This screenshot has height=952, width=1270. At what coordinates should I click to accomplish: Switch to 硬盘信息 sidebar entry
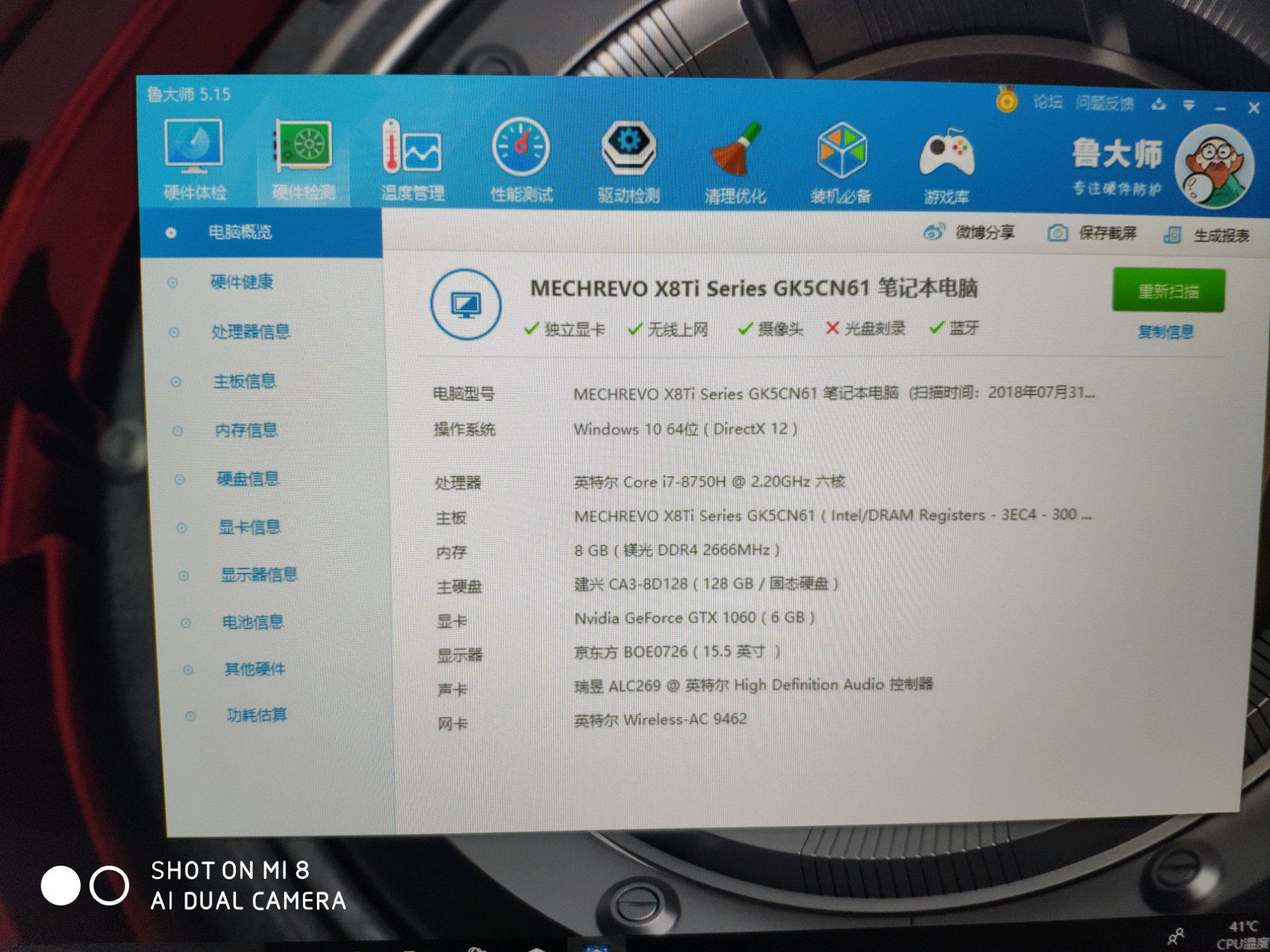click(248, 479)
